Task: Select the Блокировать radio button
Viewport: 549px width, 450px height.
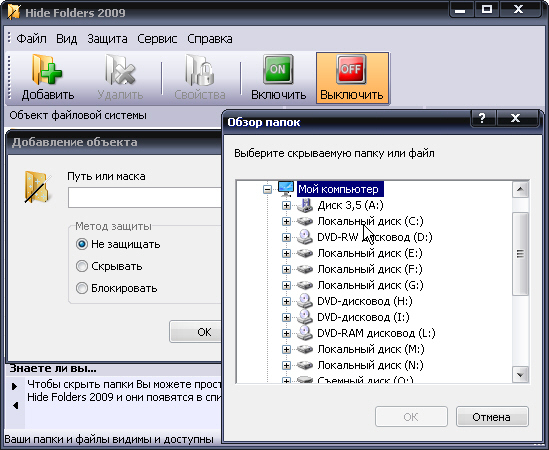Action: click(x=82, y=288)
